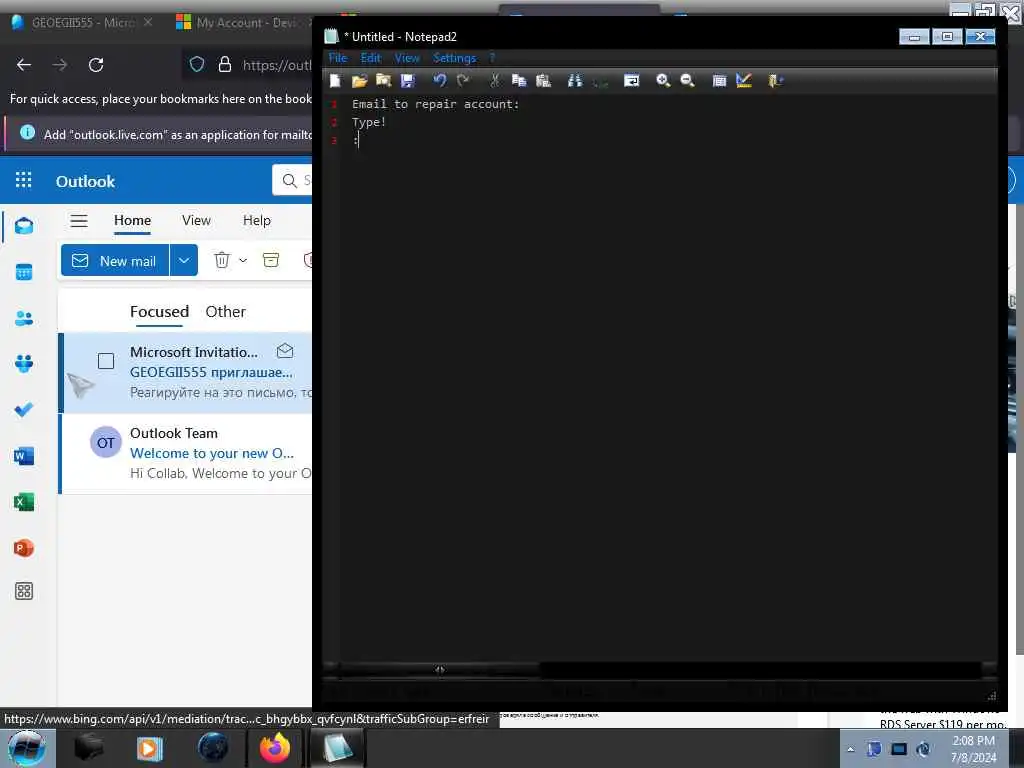Open the Outlook Team welcome email

186,453
